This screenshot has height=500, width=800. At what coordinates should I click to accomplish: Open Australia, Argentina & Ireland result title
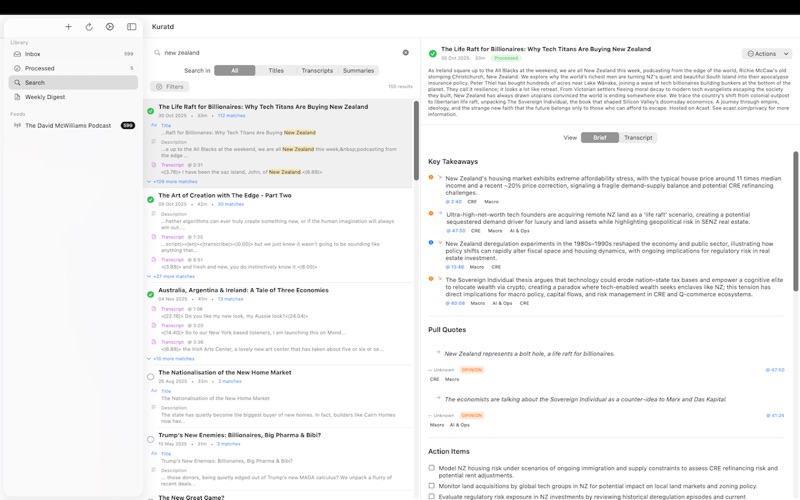[x=243, y=290]
